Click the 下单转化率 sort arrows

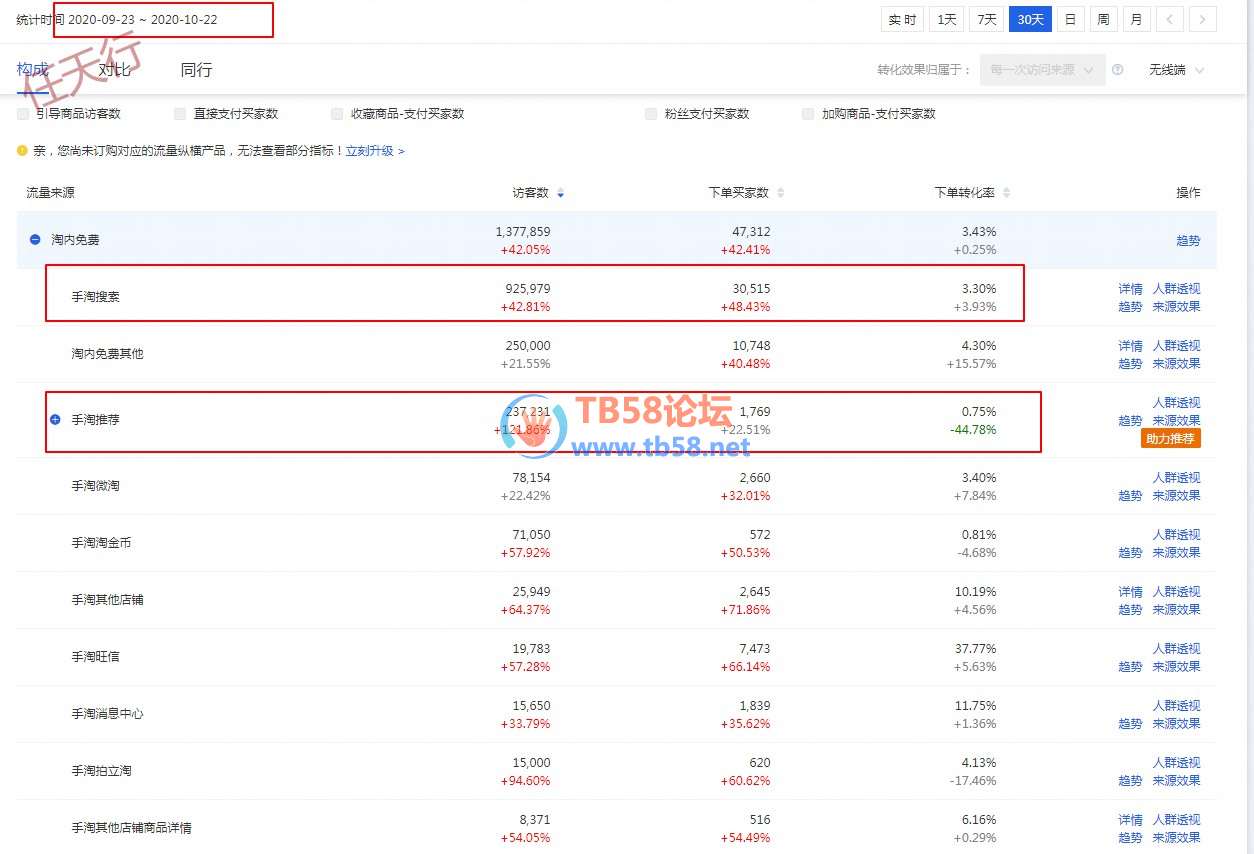[1006, 193]
